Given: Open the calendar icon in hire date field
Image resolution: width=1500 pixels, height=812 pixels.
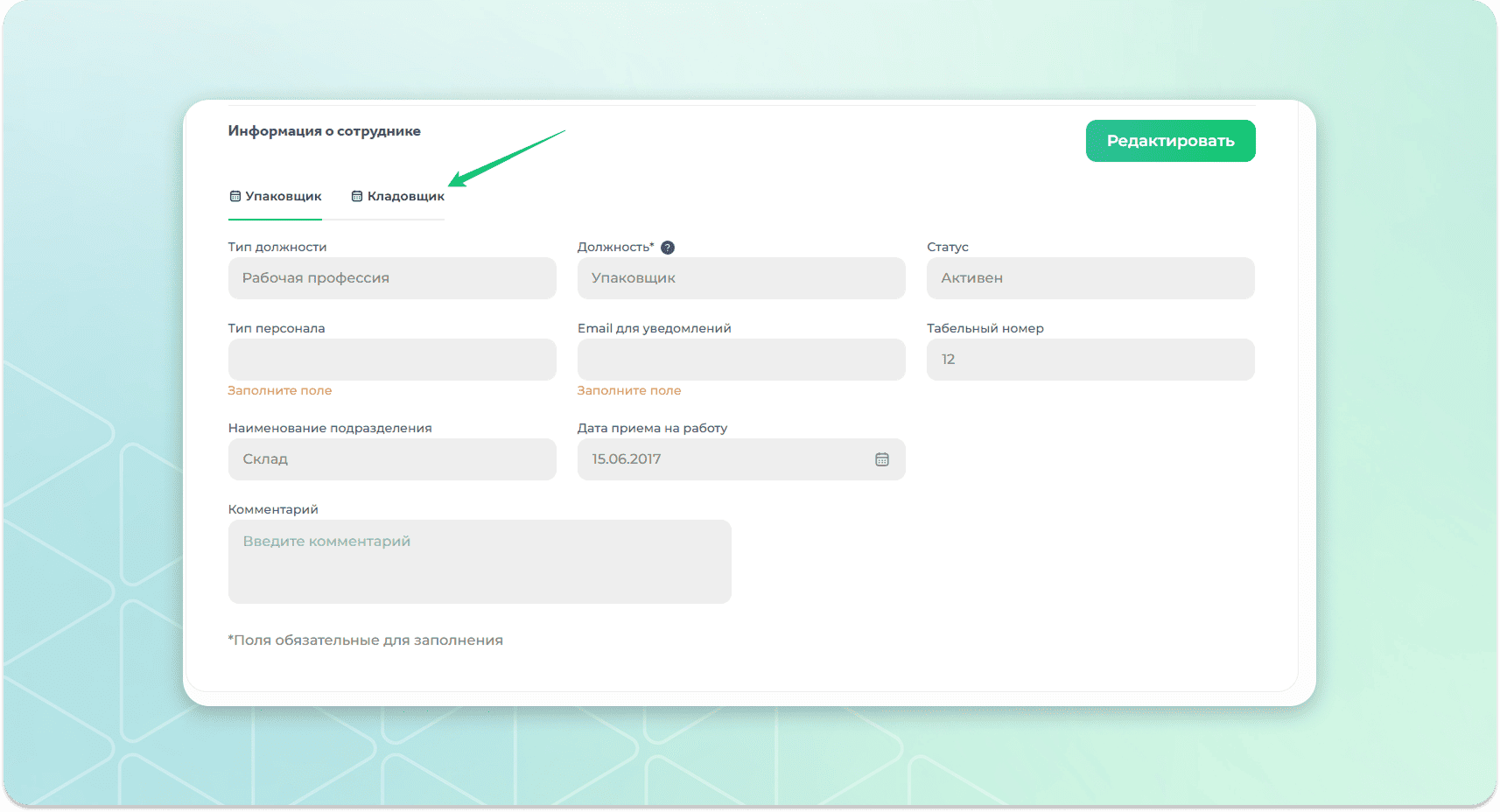Looking at the screenshot, I should pos(882,459).
